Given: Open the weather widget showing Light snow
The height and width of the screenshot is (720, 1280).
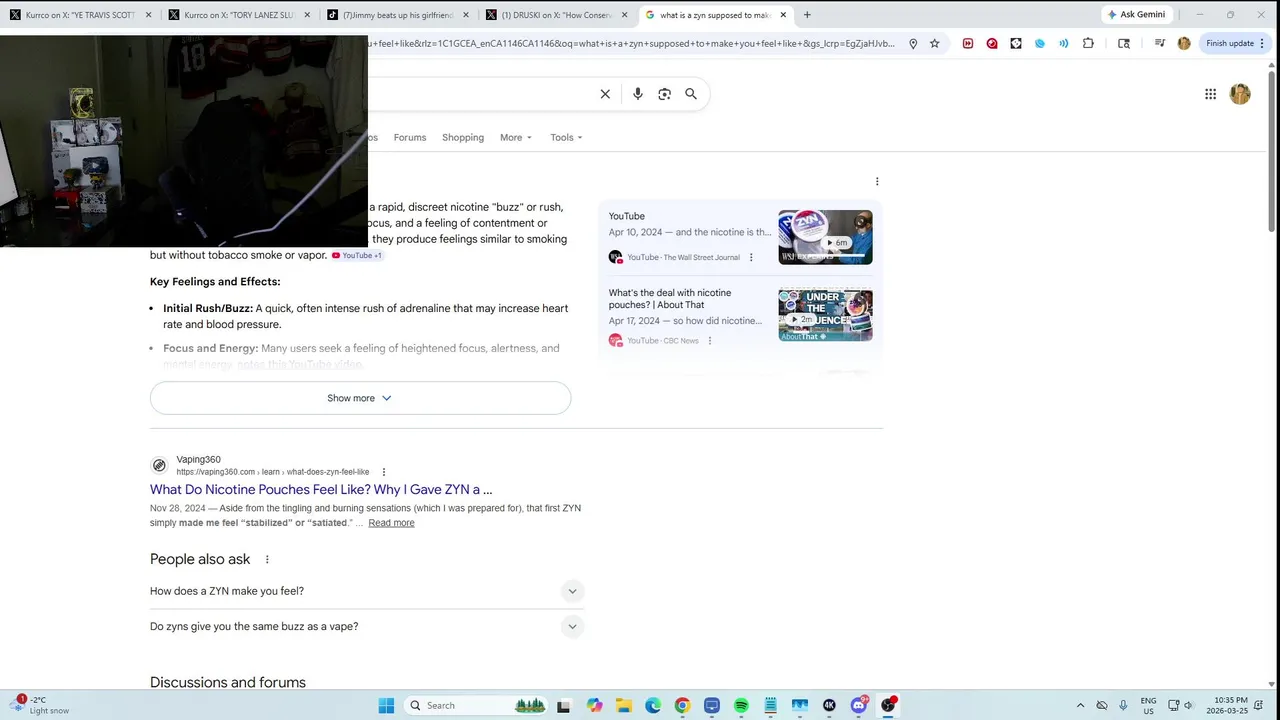Looking at the screenshot, I should point(40,705).
